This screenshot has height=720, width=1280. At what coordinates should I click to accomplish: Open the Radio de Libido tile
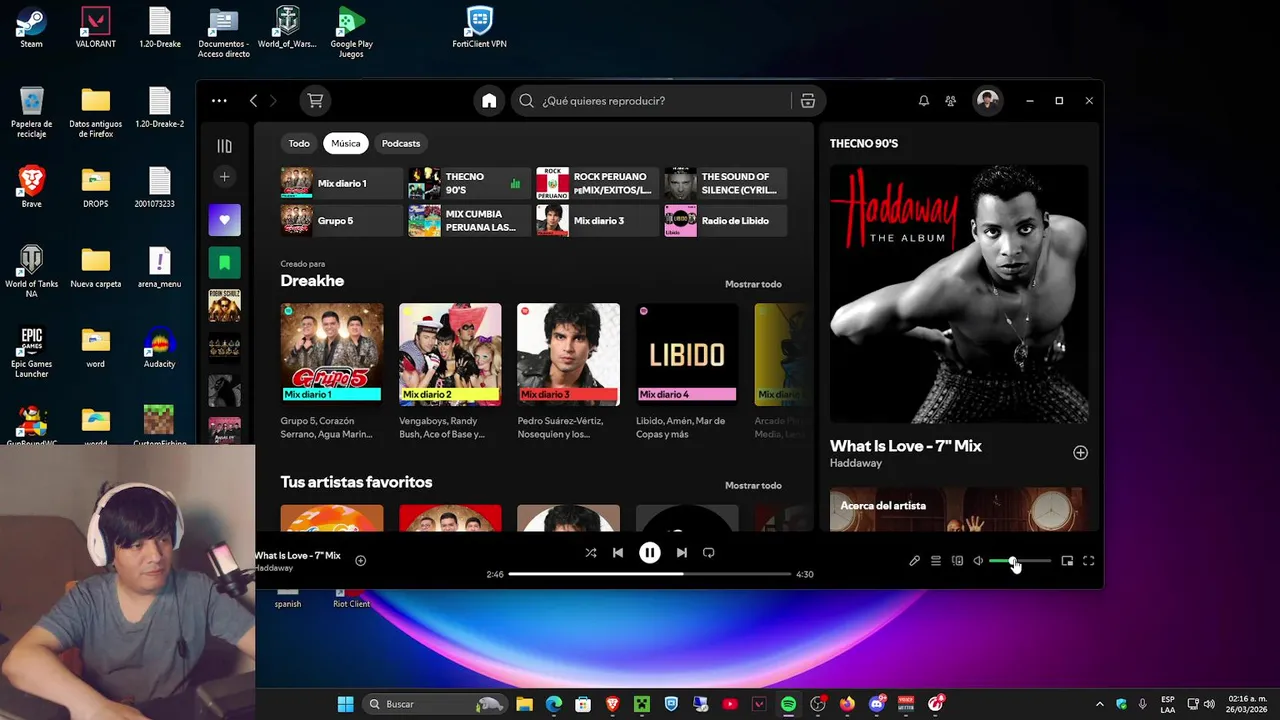725,221
